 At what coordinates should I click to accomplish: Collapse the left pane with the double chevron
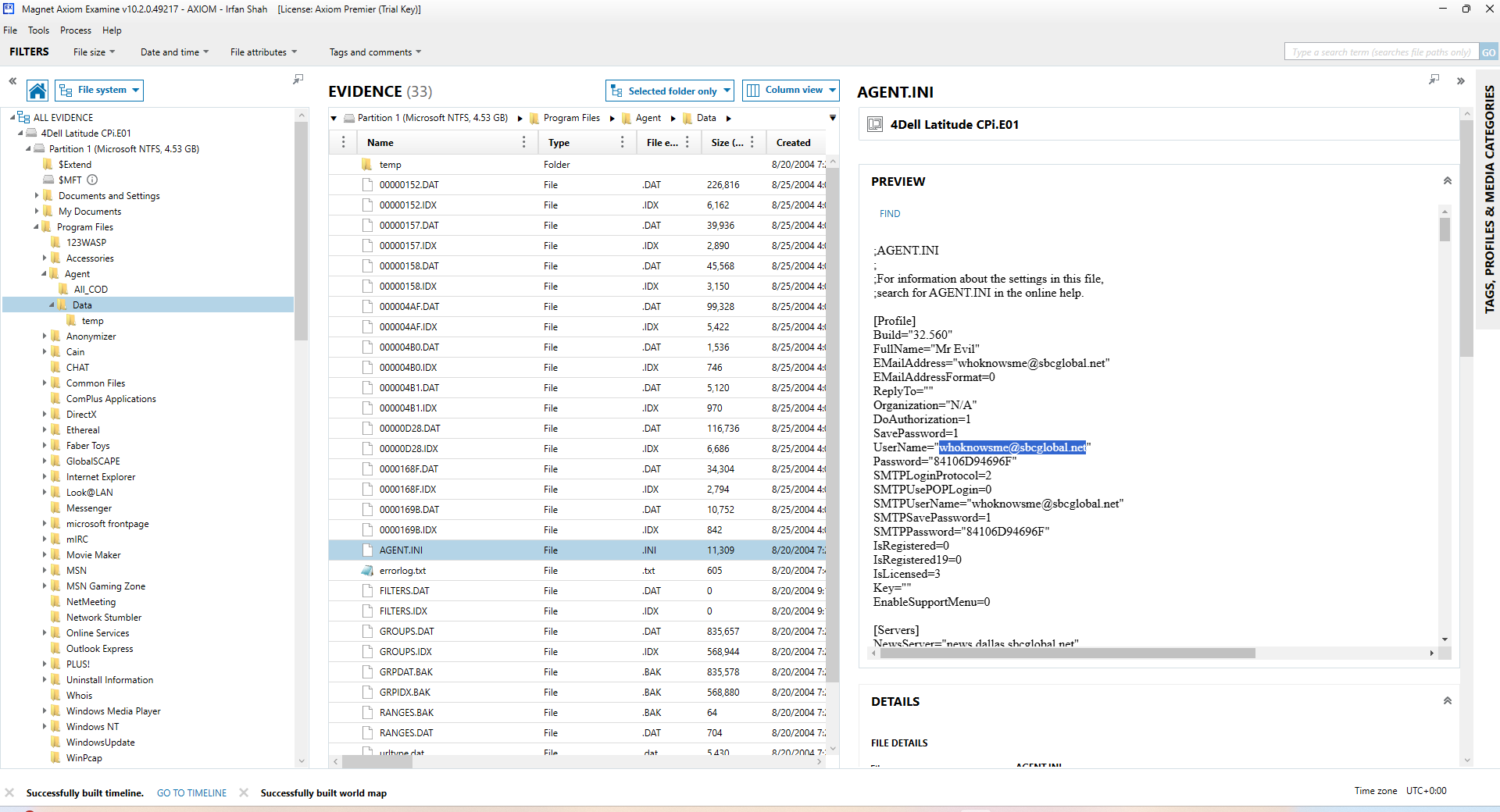[x=12, y=80]
